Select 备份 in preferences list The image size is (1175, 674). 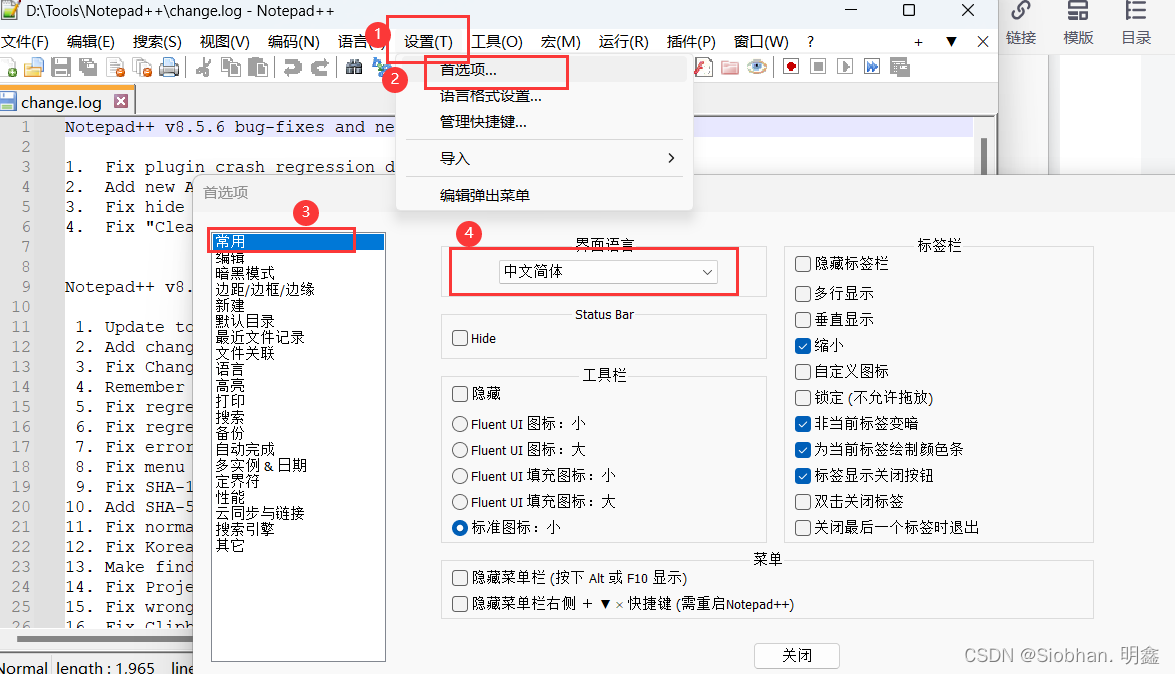[x=229, y=433]
